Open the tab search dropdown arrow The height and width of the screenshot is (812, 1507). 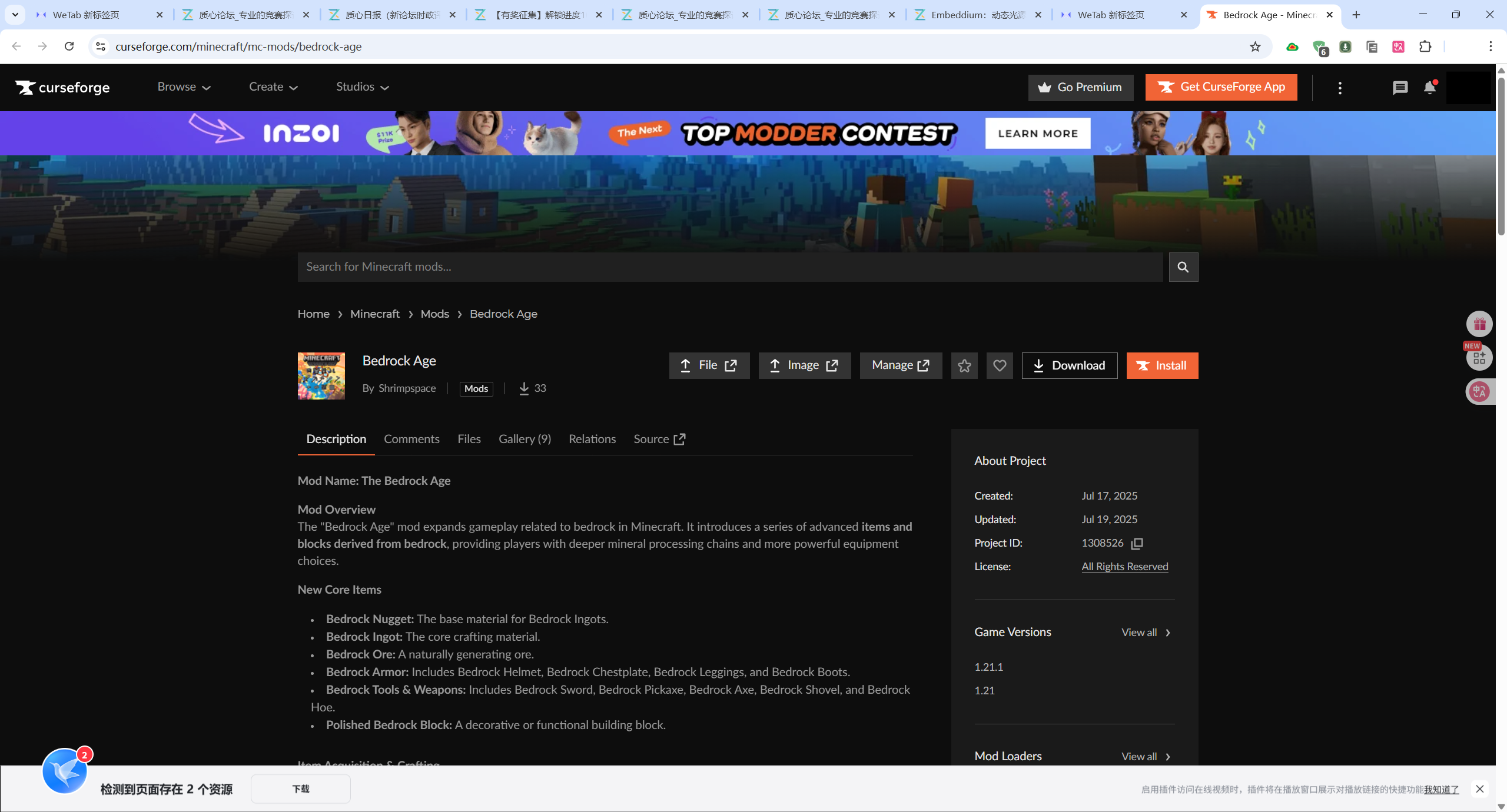pyautogui.click(x=15, y=15)
